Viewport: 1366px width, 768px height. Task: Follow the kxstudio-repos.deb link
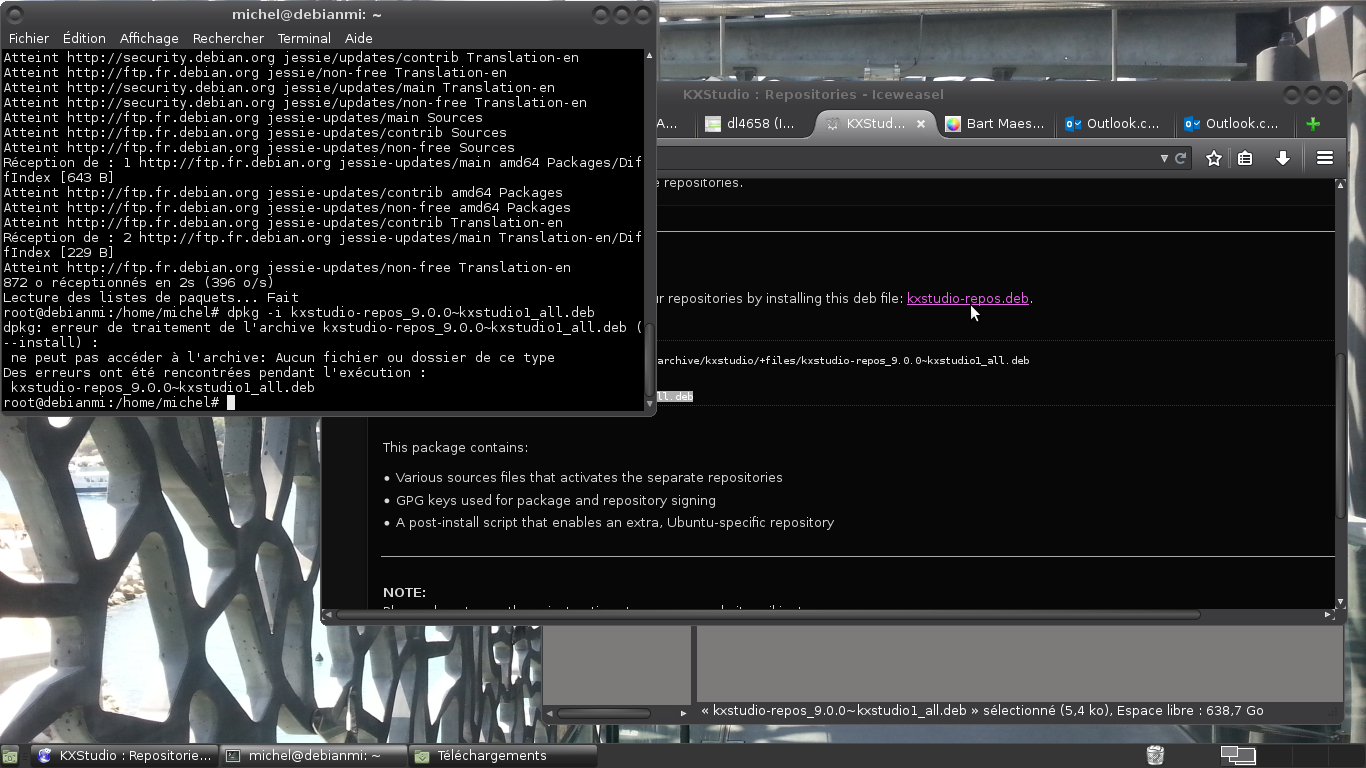pyautogui.click(x=968, y=298)
